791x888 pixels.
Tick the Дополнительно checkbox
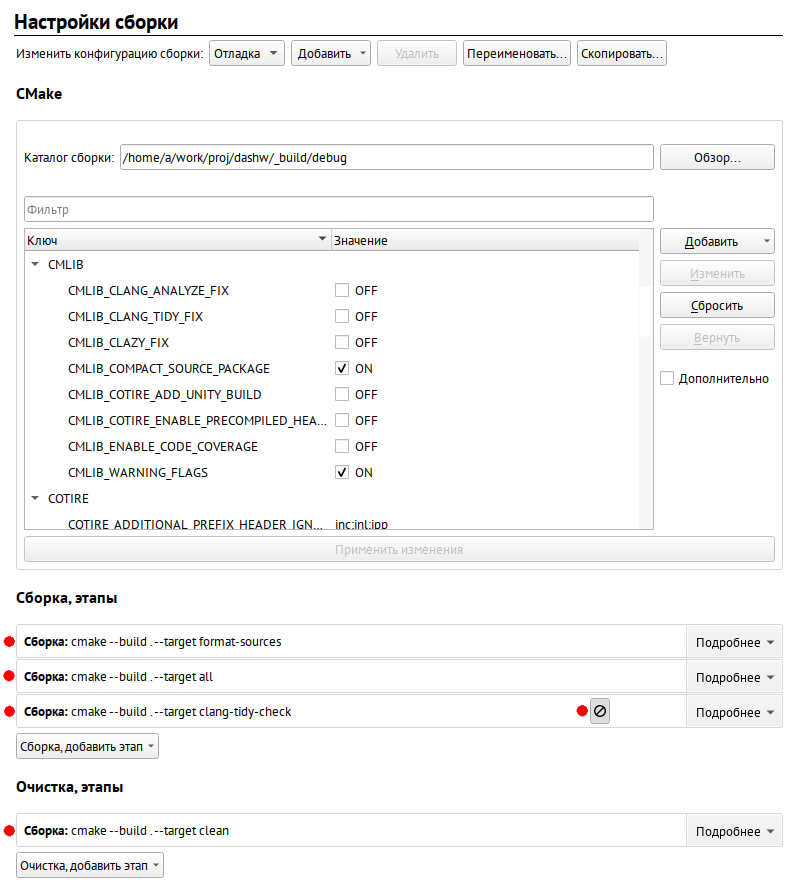pyautogui.click(x=667, y=378)
